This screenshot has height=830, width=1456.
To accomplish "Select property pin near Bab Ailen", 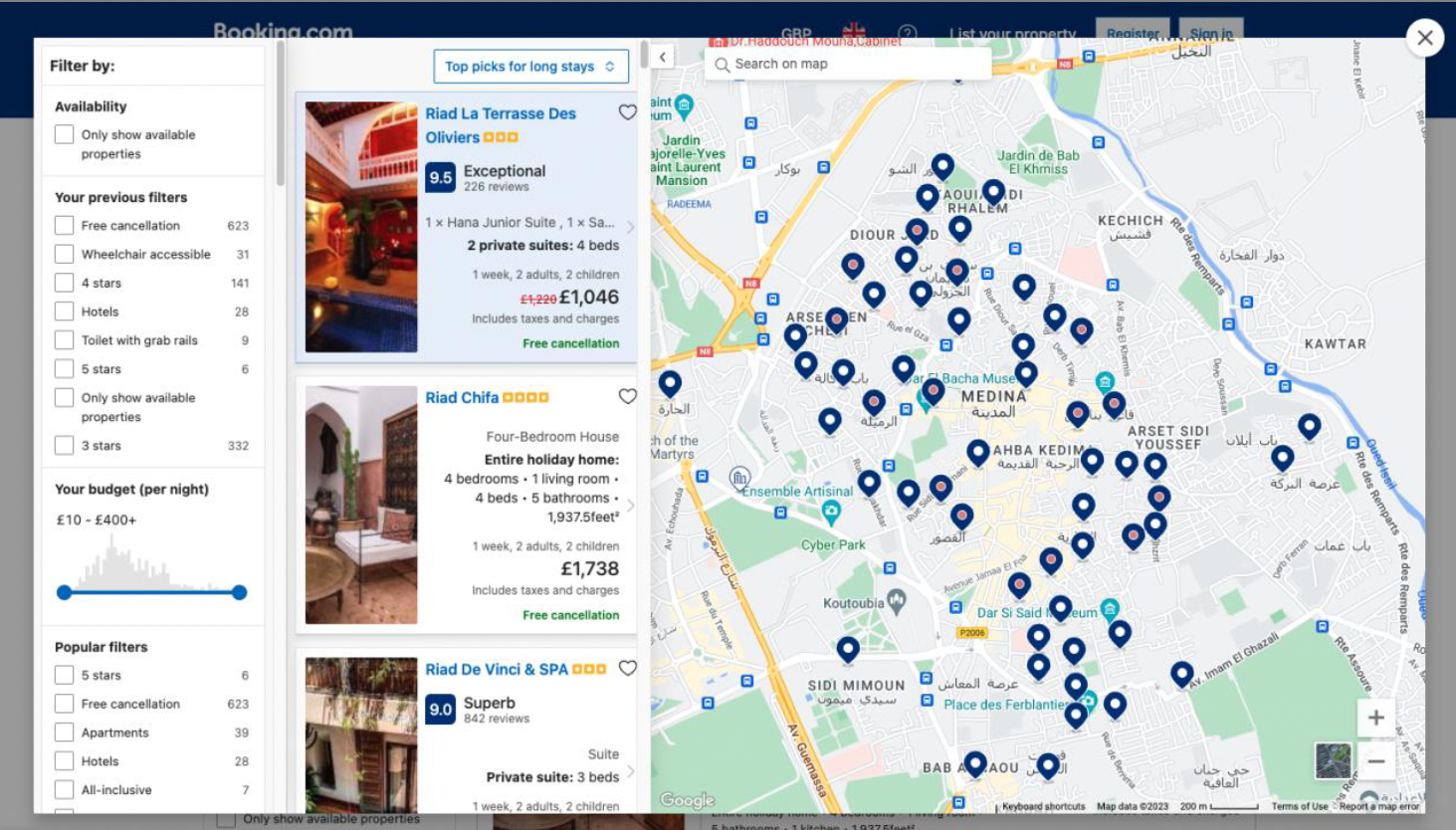I will [1310, 427].
